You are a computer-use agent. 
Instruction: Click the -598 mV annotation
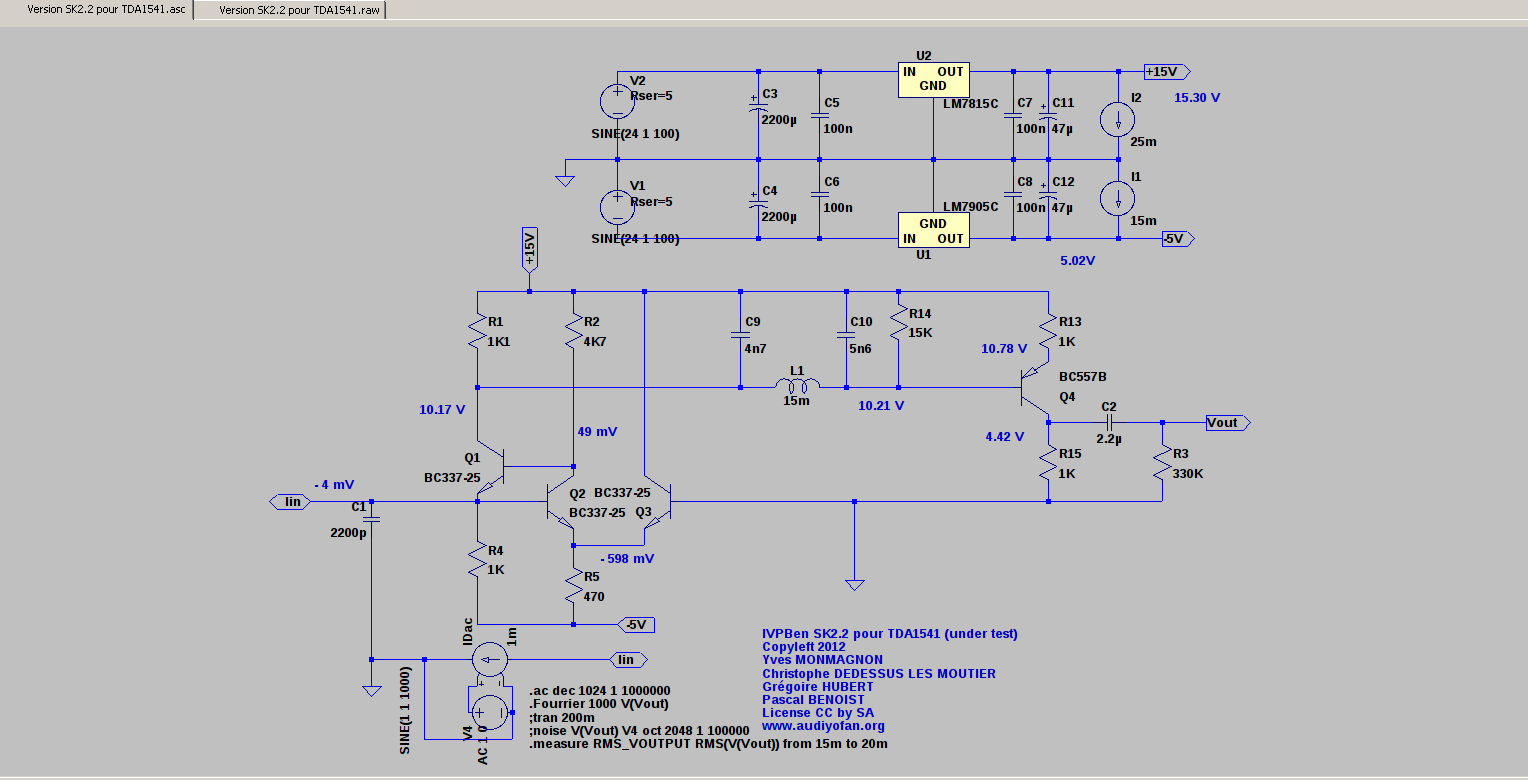coord(627,558)
